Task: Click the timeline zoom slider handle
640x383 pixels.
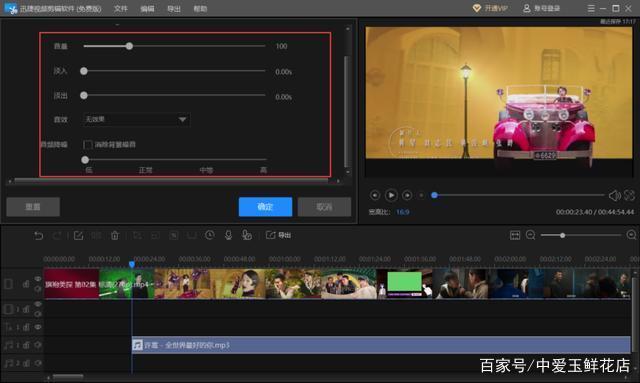Action: click(562, 235)
